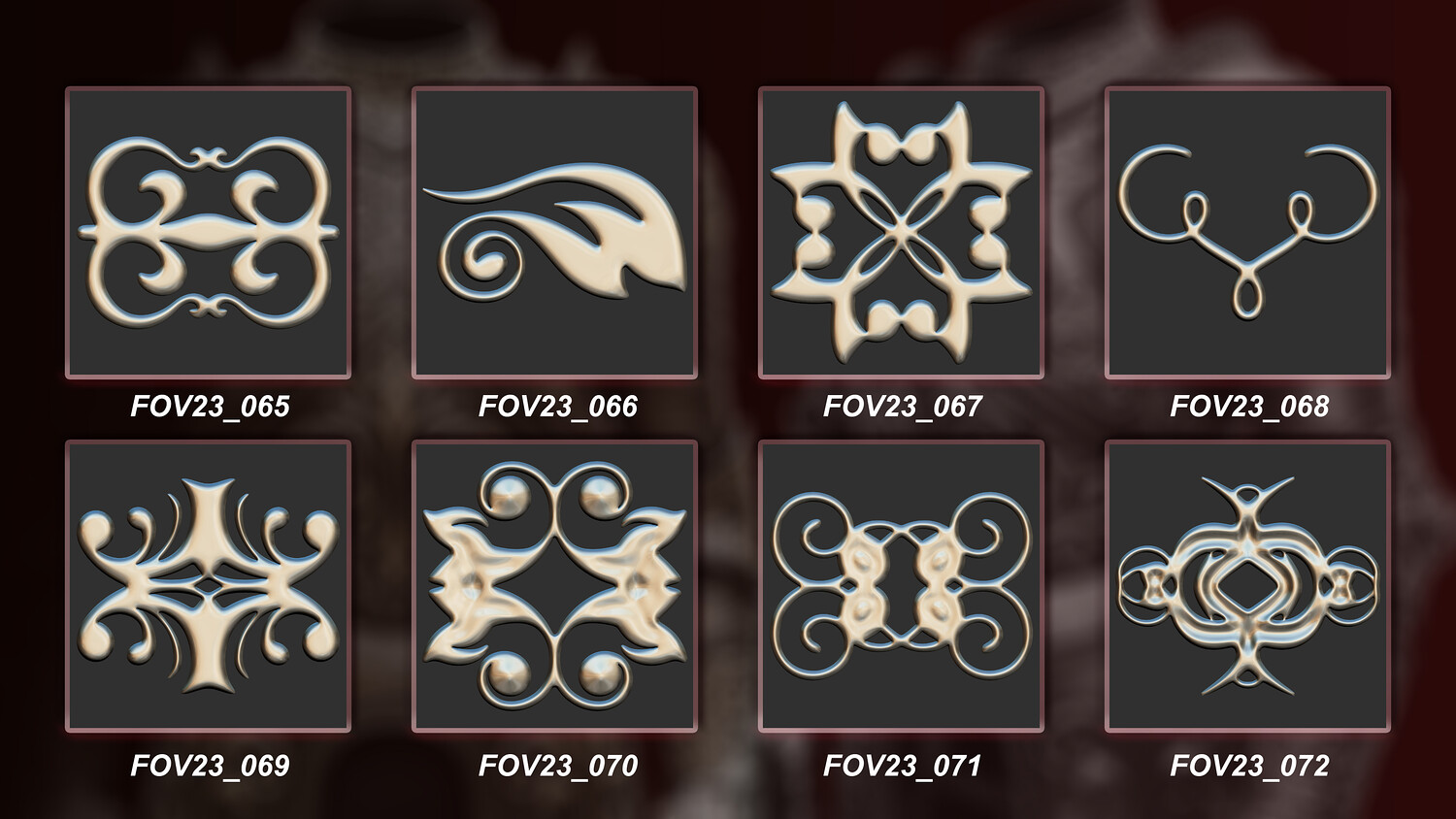Click the FOV23_069 label text
This screenshot has height=819, width=1456.
coord(211,766)
